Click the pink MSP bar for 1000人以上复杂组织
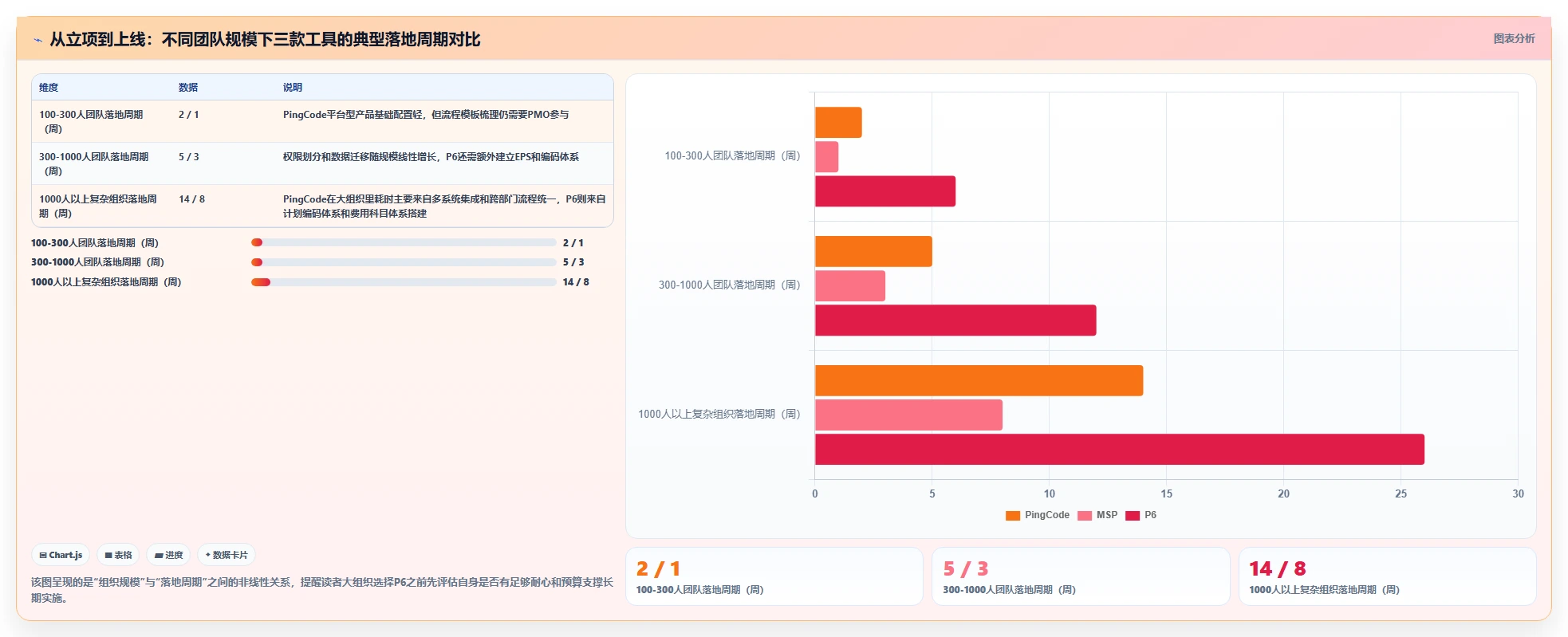 pos(908,415)
